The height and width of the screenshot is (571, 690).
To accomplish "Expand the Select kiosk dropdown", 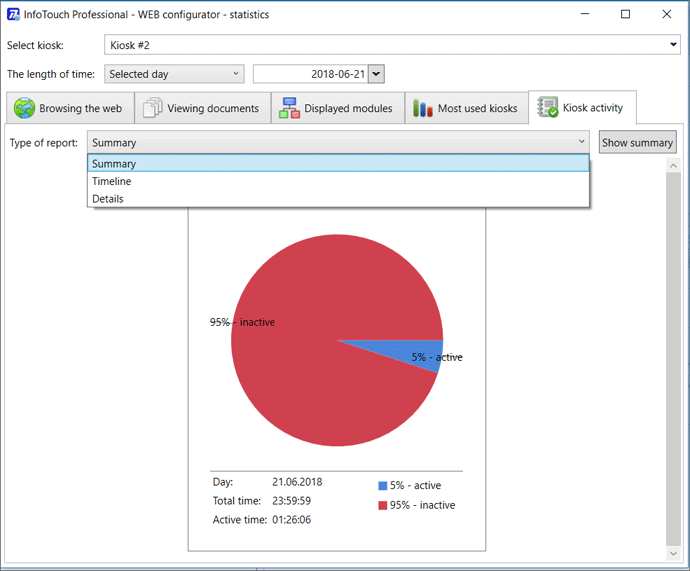I will 673,45.
